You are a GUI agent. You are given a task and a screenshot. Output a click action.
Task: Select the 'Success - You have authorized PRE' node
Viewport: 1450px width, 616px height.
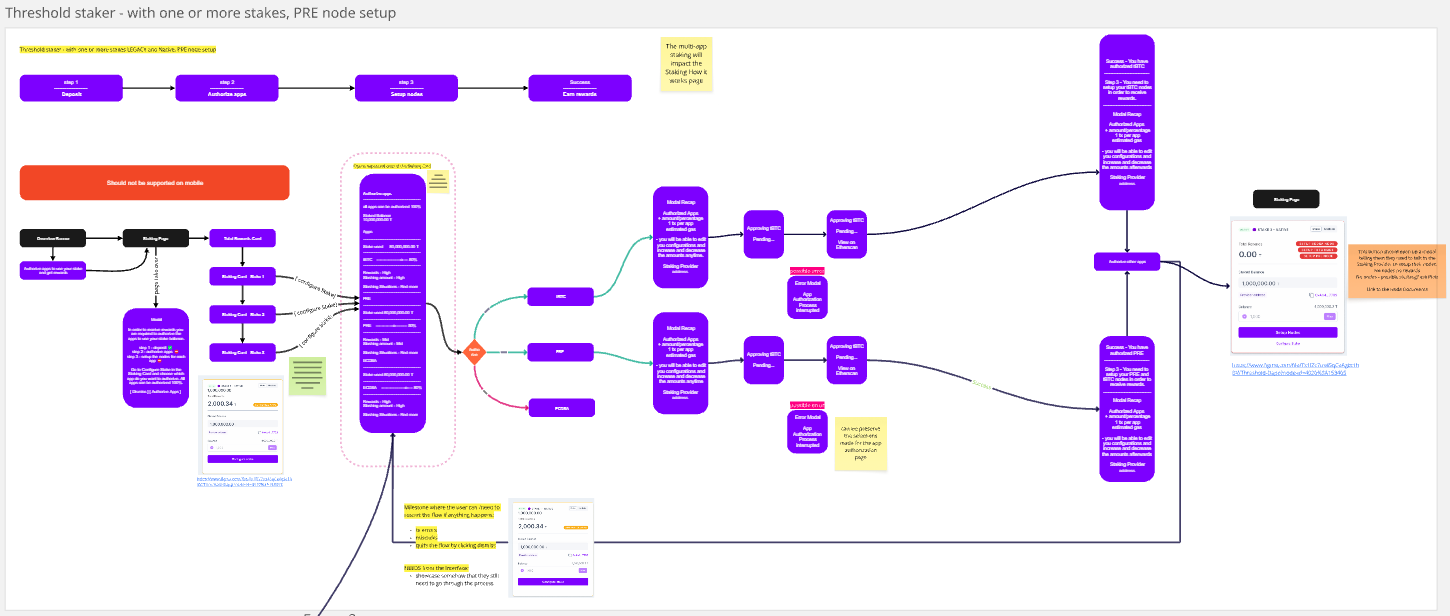point(1127,410)
